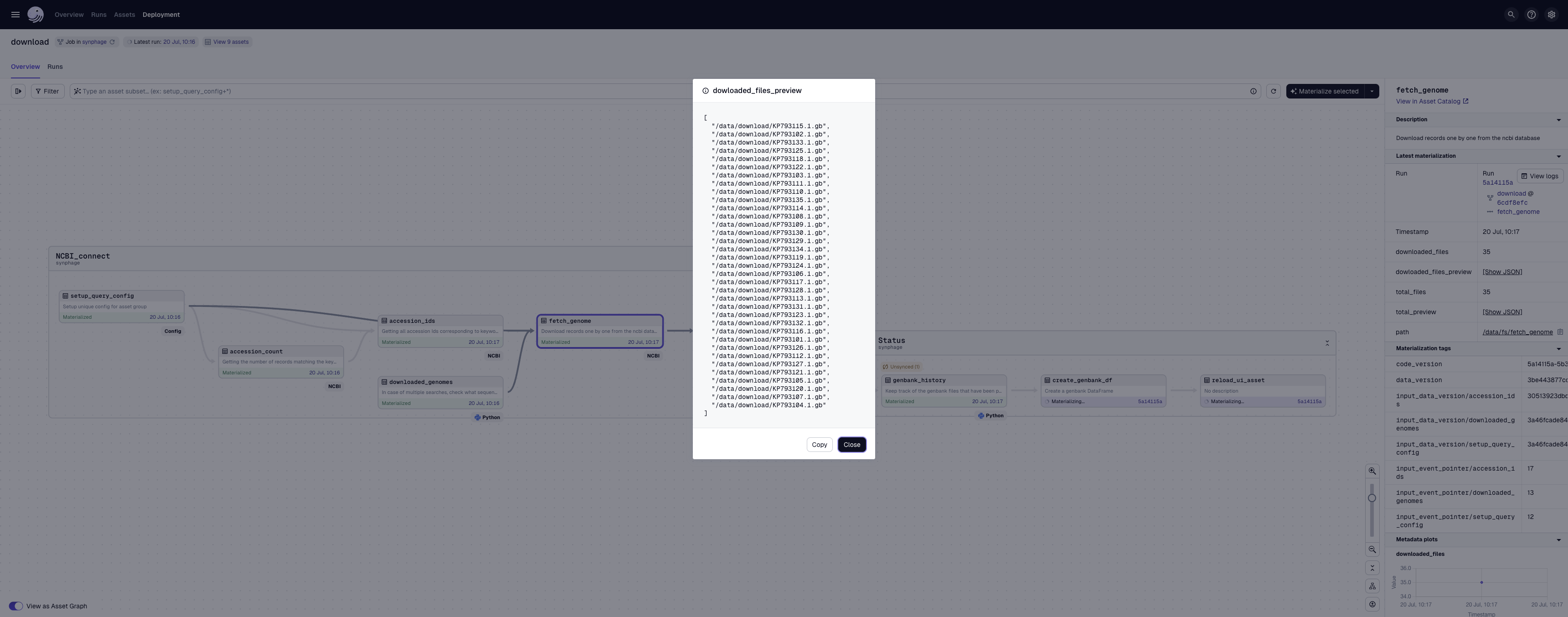Click the fit-to-screen icon on canvas

[1372, 568]
